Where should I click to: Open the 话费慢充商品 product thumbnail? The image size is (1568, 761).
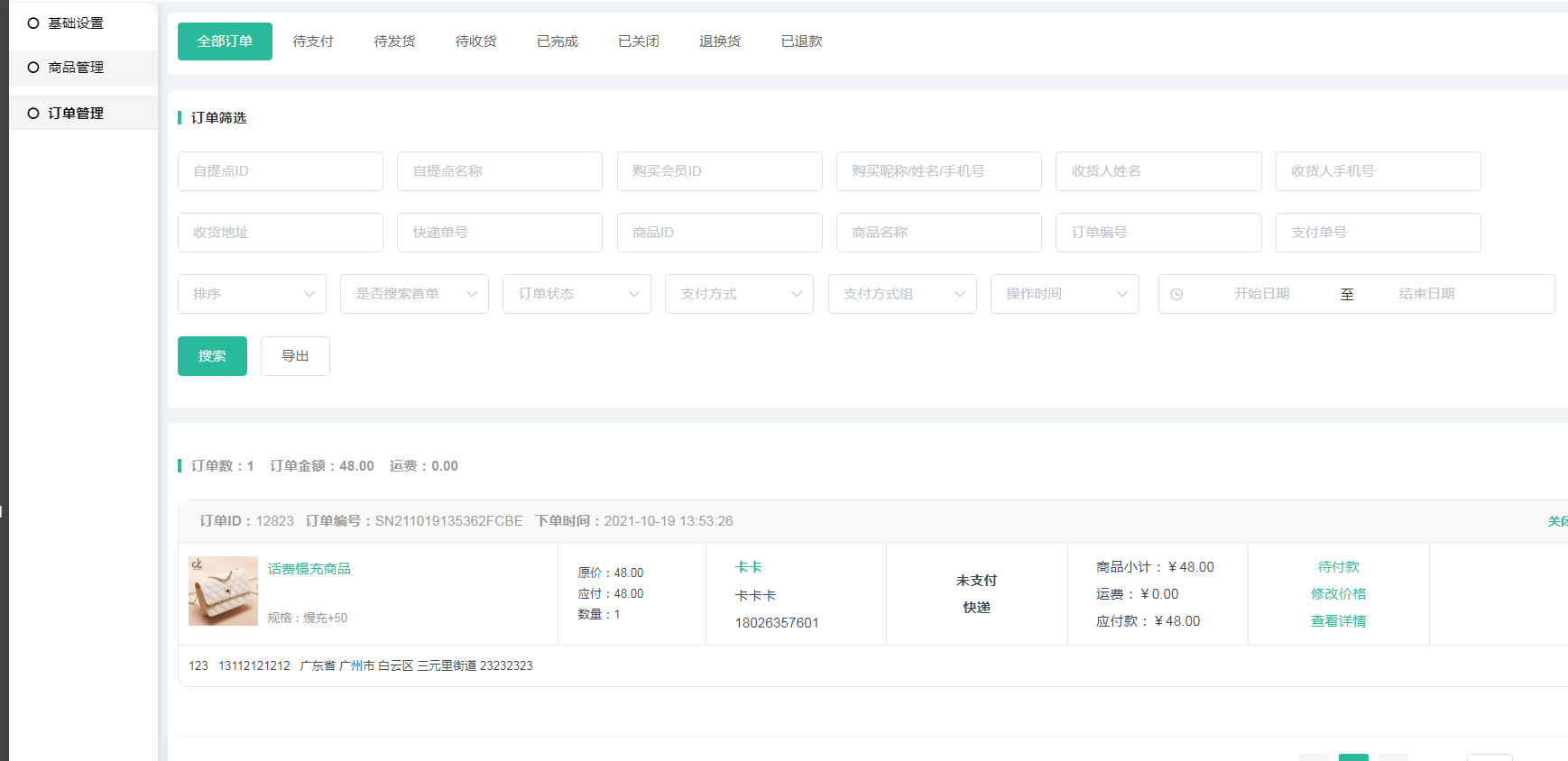click(223, 591)
